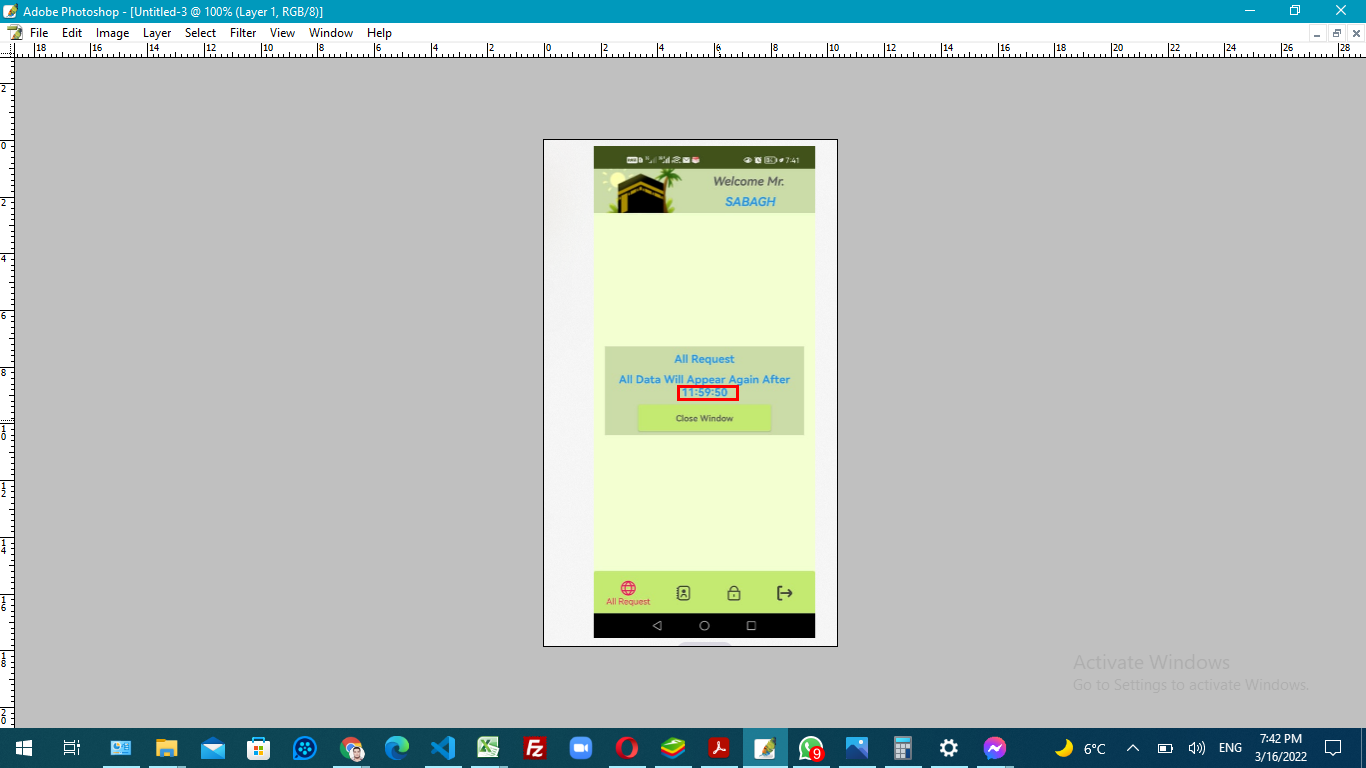Open the Help menu
This screenshot has height=768, width=1366.
(x=379, y=33)
